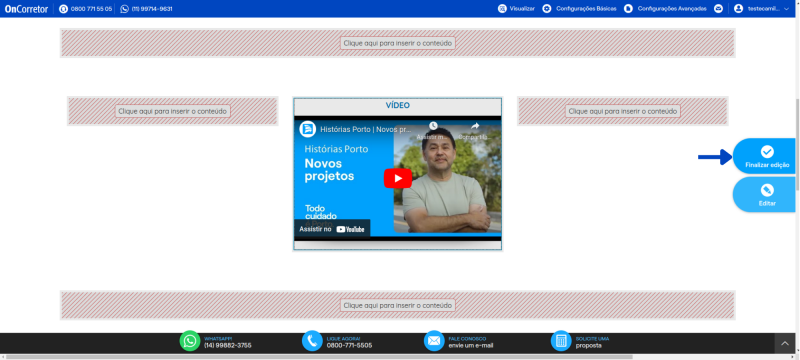Click the footer calculator icon
Screen dimensions: 800x360
[561, 341]
